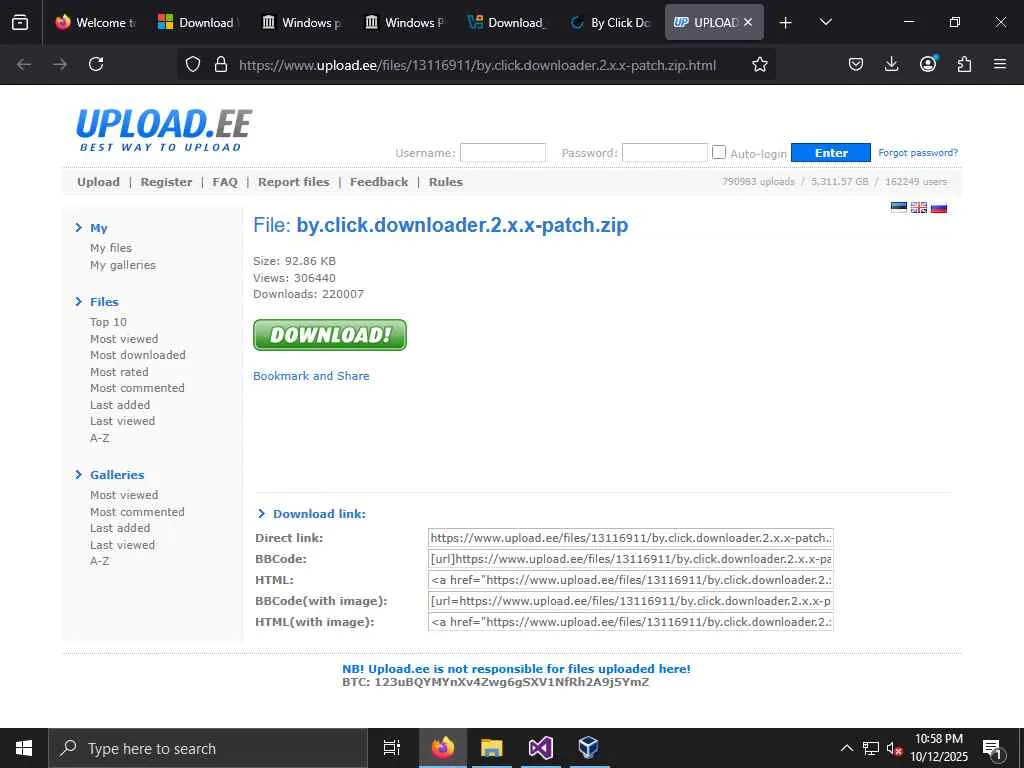Bookmark this page with star icon

pos(760,64)
